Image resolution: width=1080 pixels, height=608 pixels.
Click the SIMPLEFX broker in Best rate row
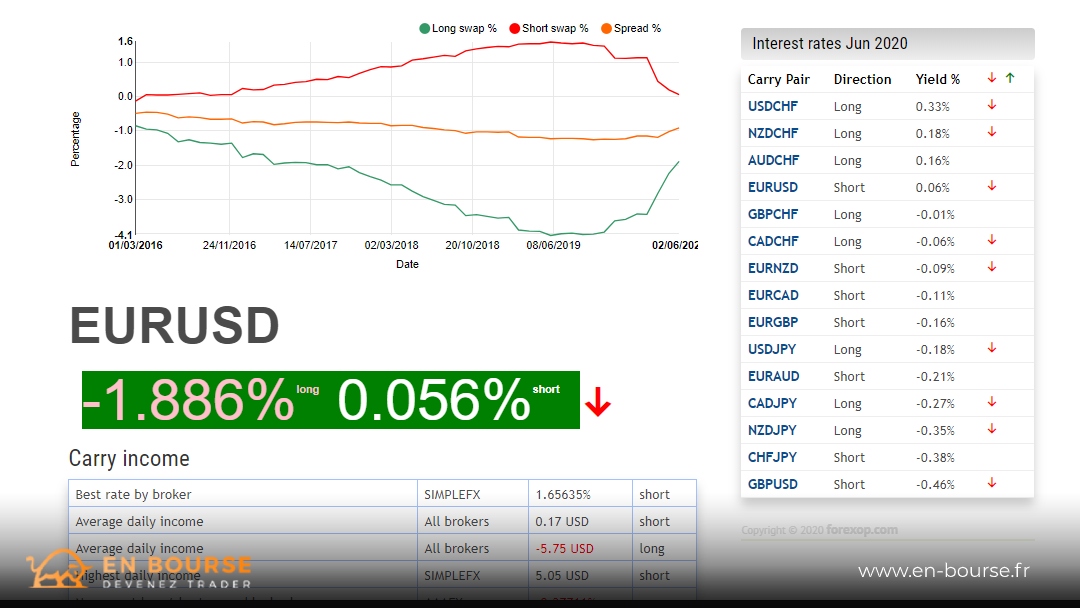452,494
